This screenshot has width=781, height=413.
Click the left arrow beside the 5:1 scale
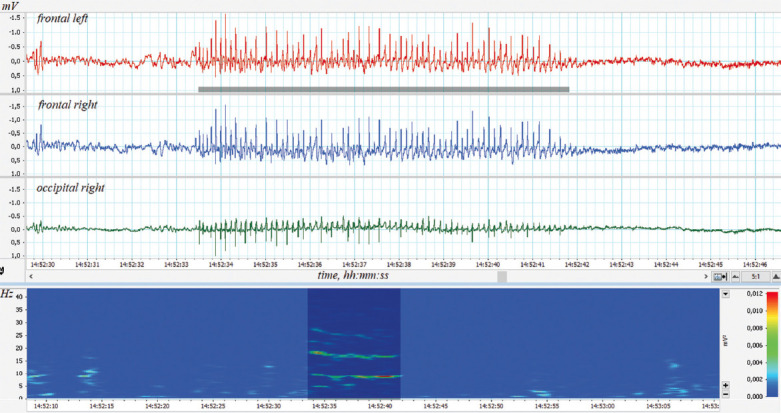[736, 275]
